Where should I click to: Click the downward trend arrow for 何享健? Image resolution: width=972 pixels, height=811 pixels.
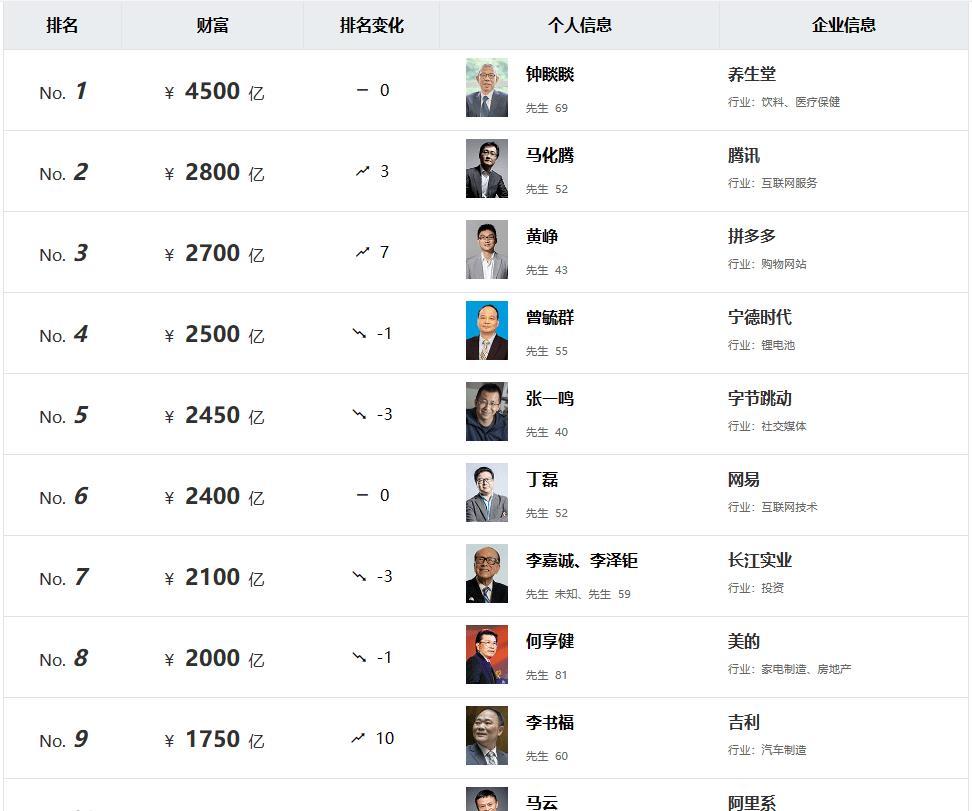pos(360,657)
